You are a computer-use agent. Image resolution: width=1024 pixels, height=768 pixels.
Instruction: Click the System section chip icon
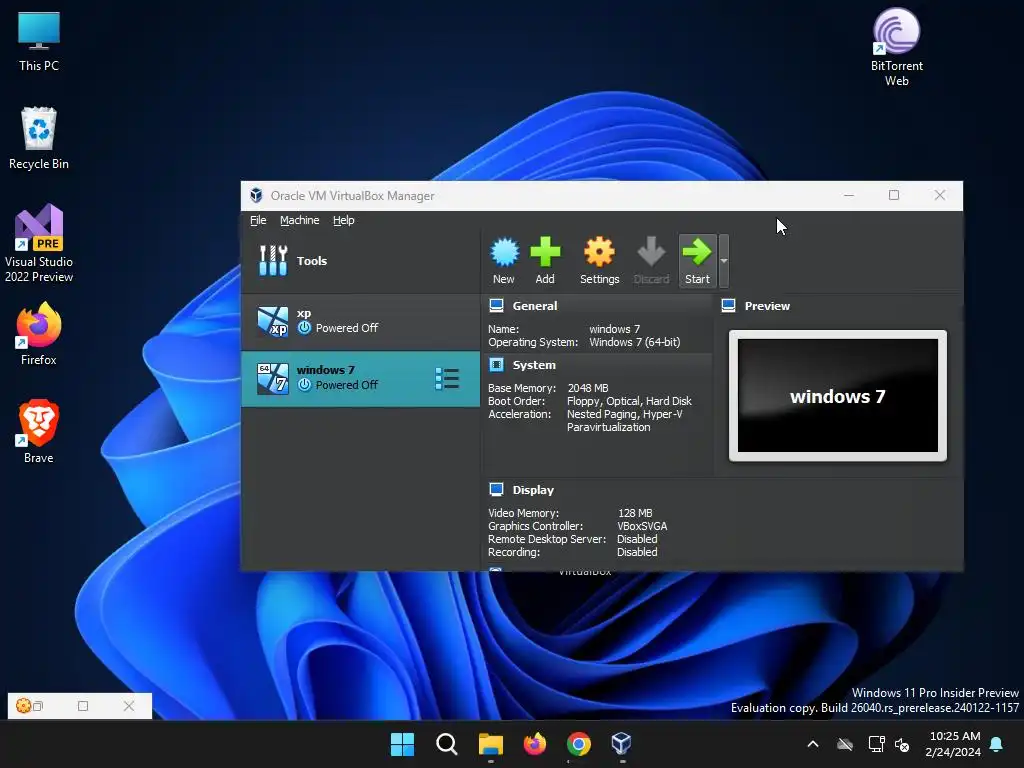[x=496, y=364]
